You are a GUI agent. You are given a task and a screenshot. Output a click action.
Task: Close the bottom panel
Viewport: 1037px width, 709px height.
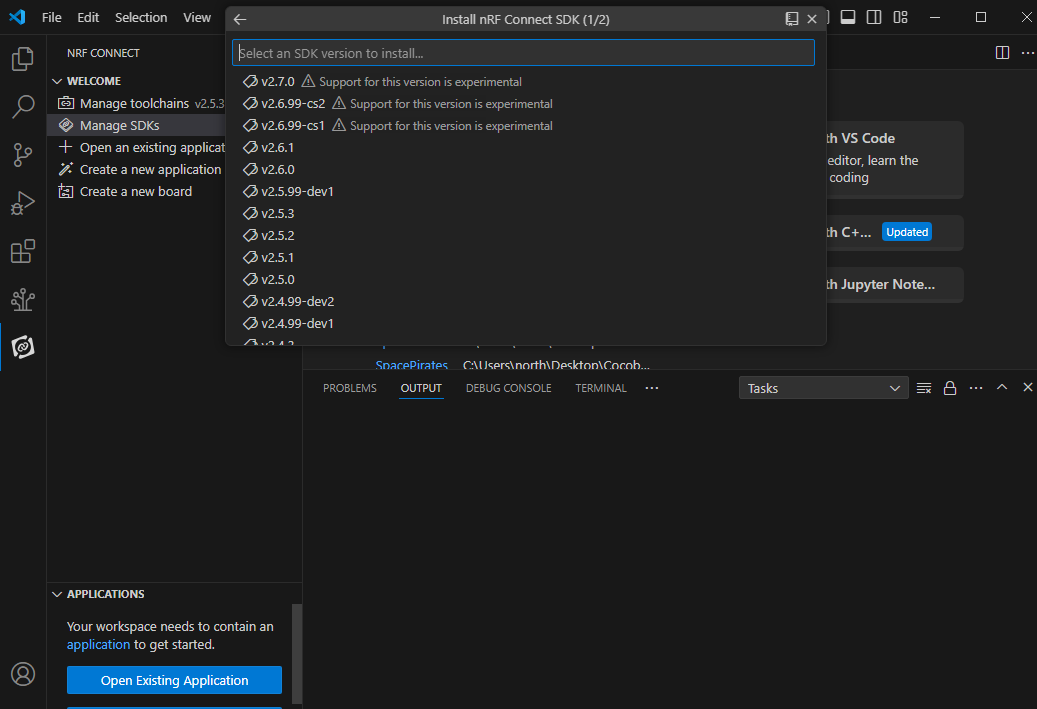pos(1027,388)
